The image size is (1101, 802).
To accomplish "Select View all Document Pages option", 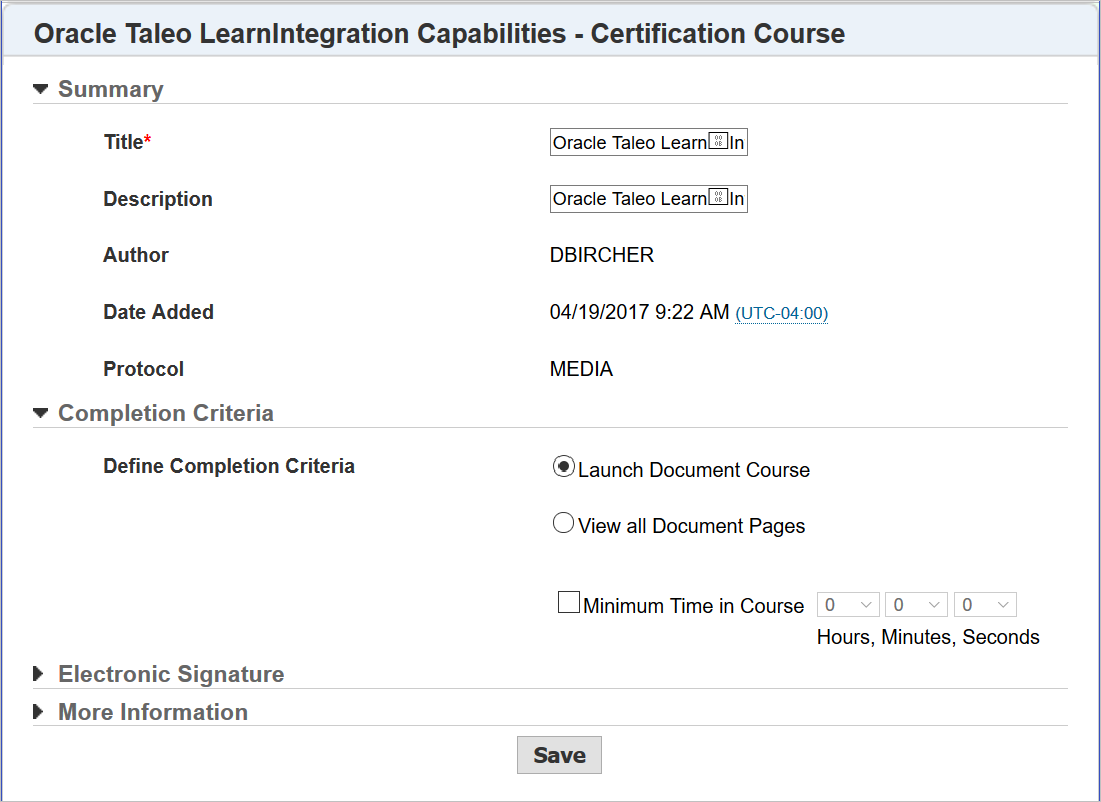I will [564, 523].
